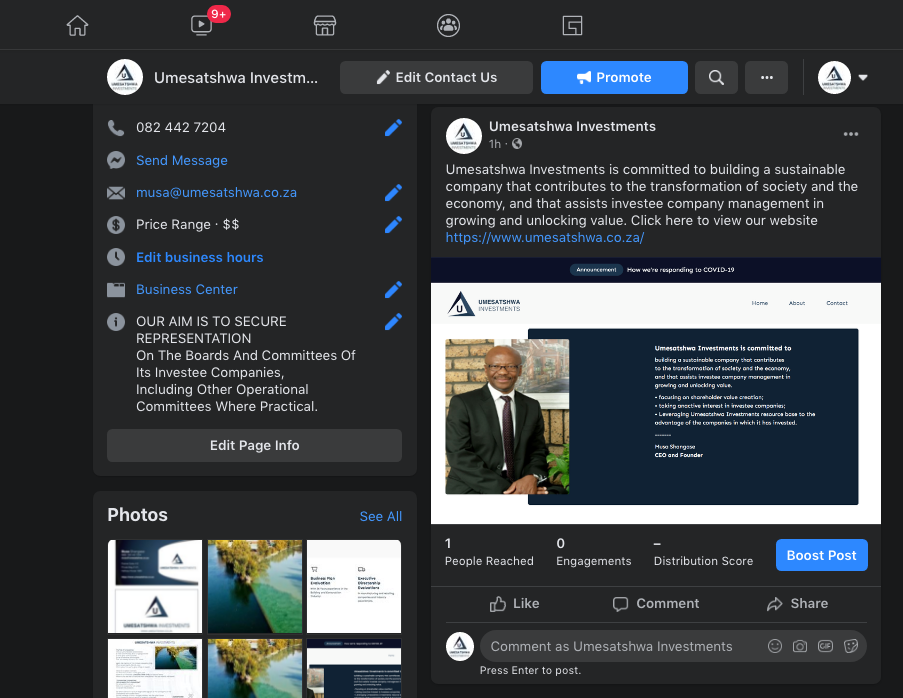903x698 pixels.
Task: Click the Edit Page Info button
Action: click(254, 445)
